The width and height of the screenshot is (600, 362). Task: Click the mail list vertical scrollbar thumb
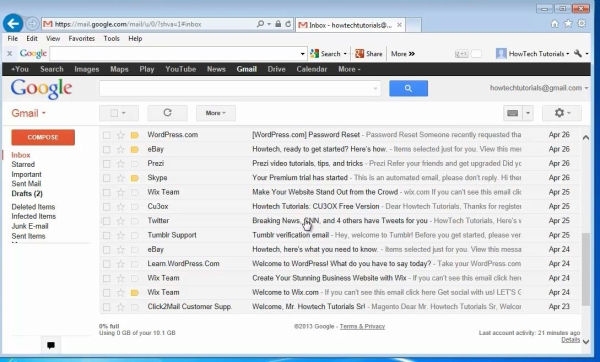coord(586,269)
